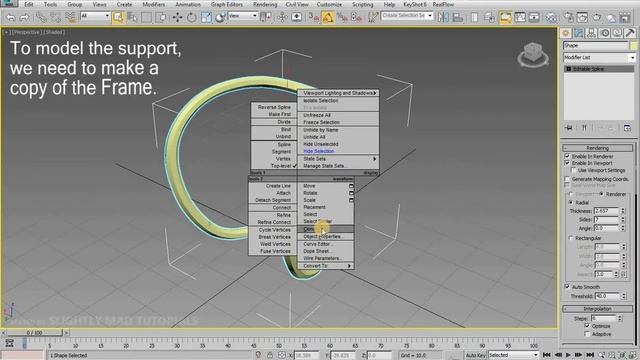Click the Undo arrow icon
640x360 pixels.
point(11,17)
